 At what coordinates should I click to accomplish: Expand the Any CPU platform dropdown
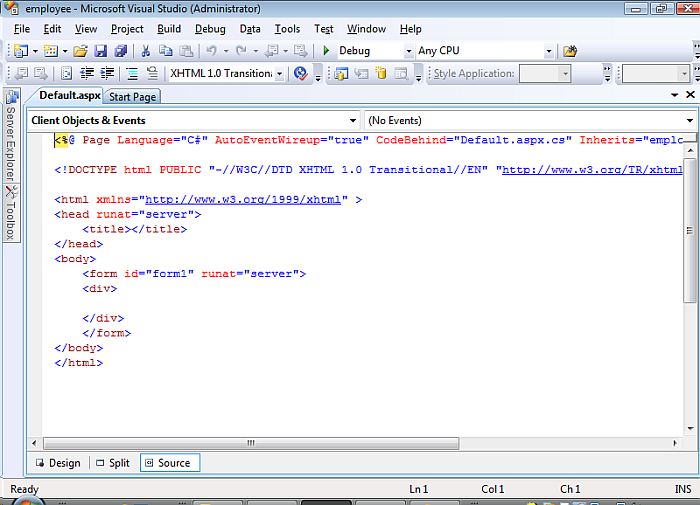coord(548,51)
